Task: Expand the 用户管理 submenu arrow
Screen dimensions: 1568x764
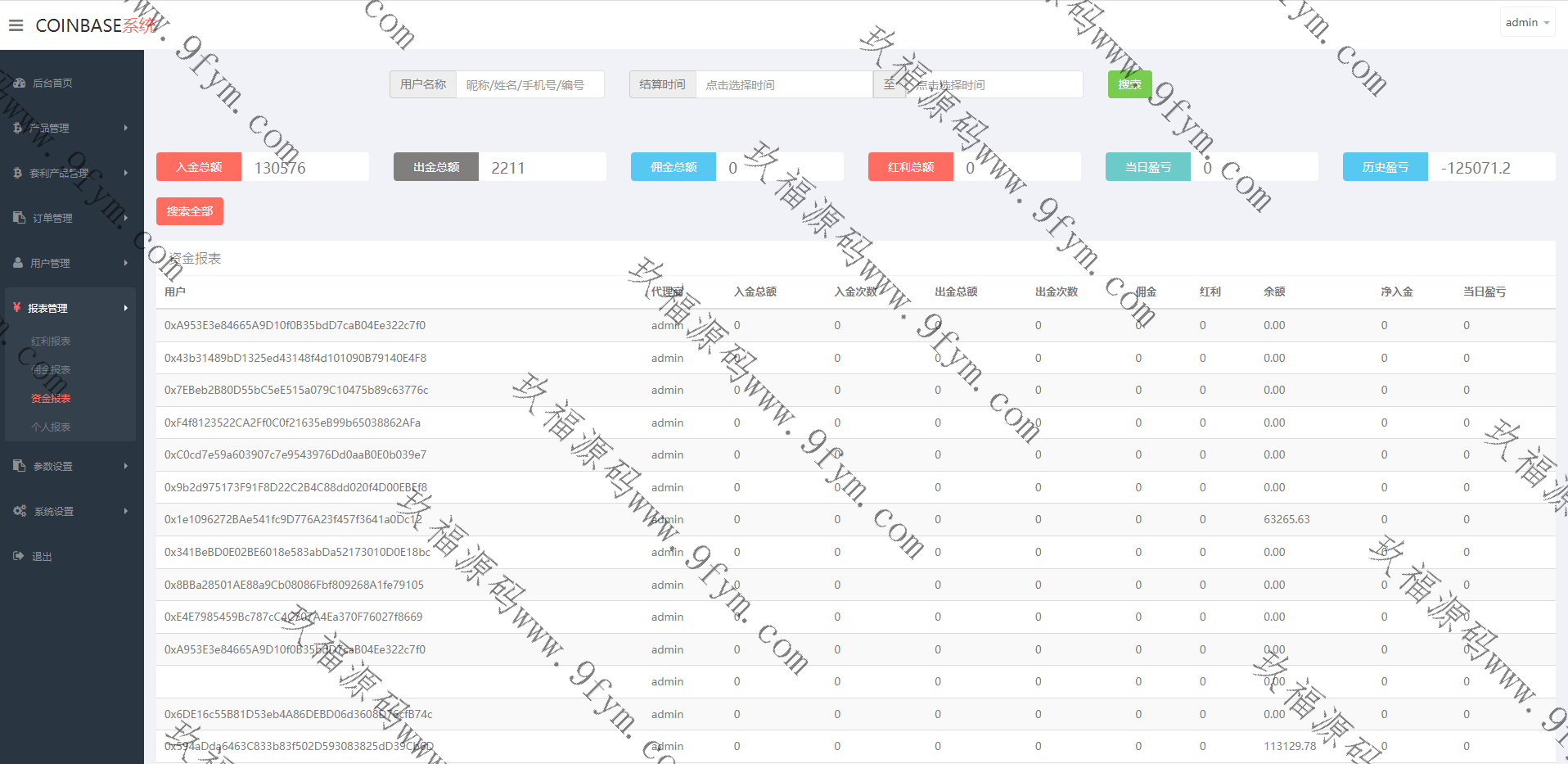Action: pos(126,263)
